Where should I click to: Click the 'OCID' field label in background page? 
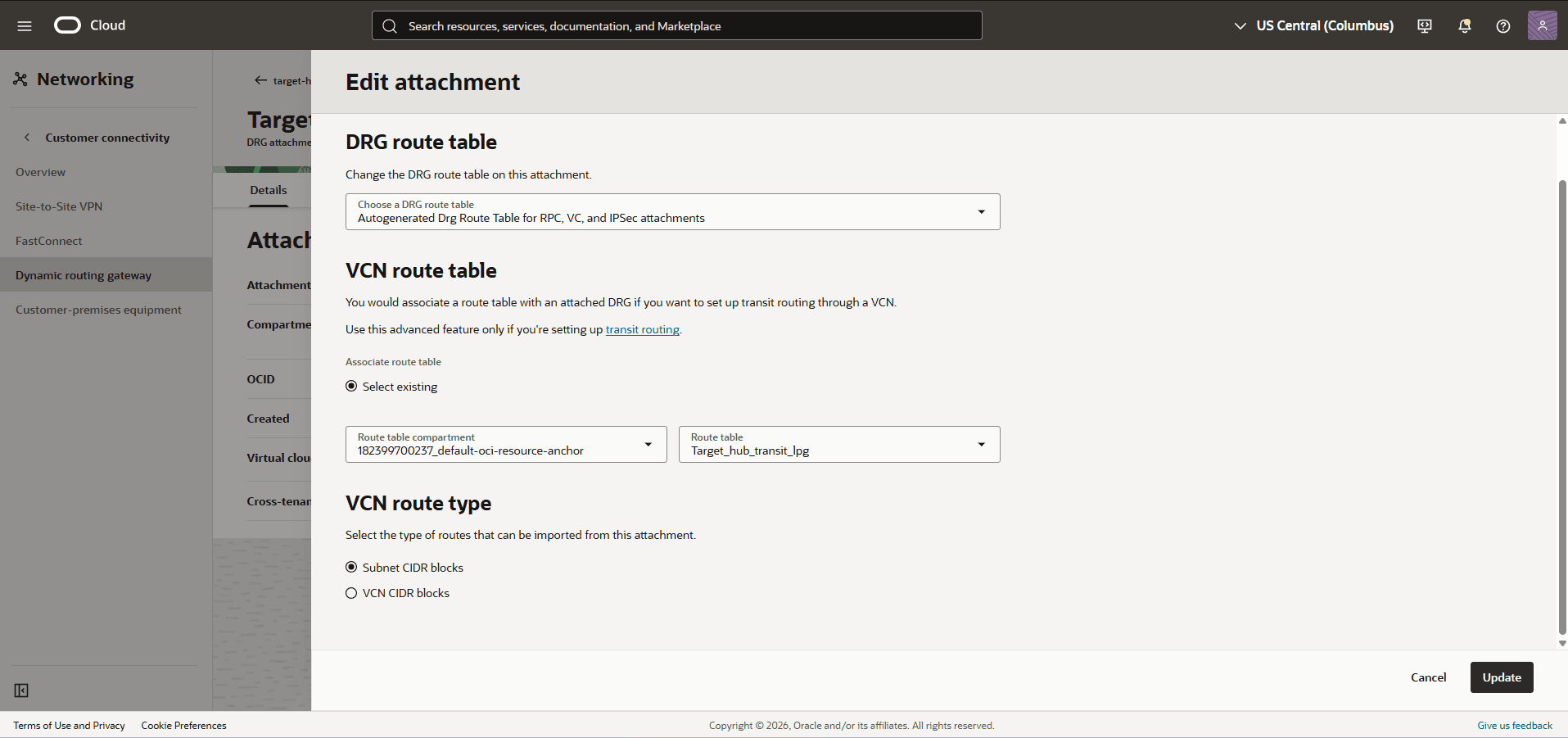260,379
